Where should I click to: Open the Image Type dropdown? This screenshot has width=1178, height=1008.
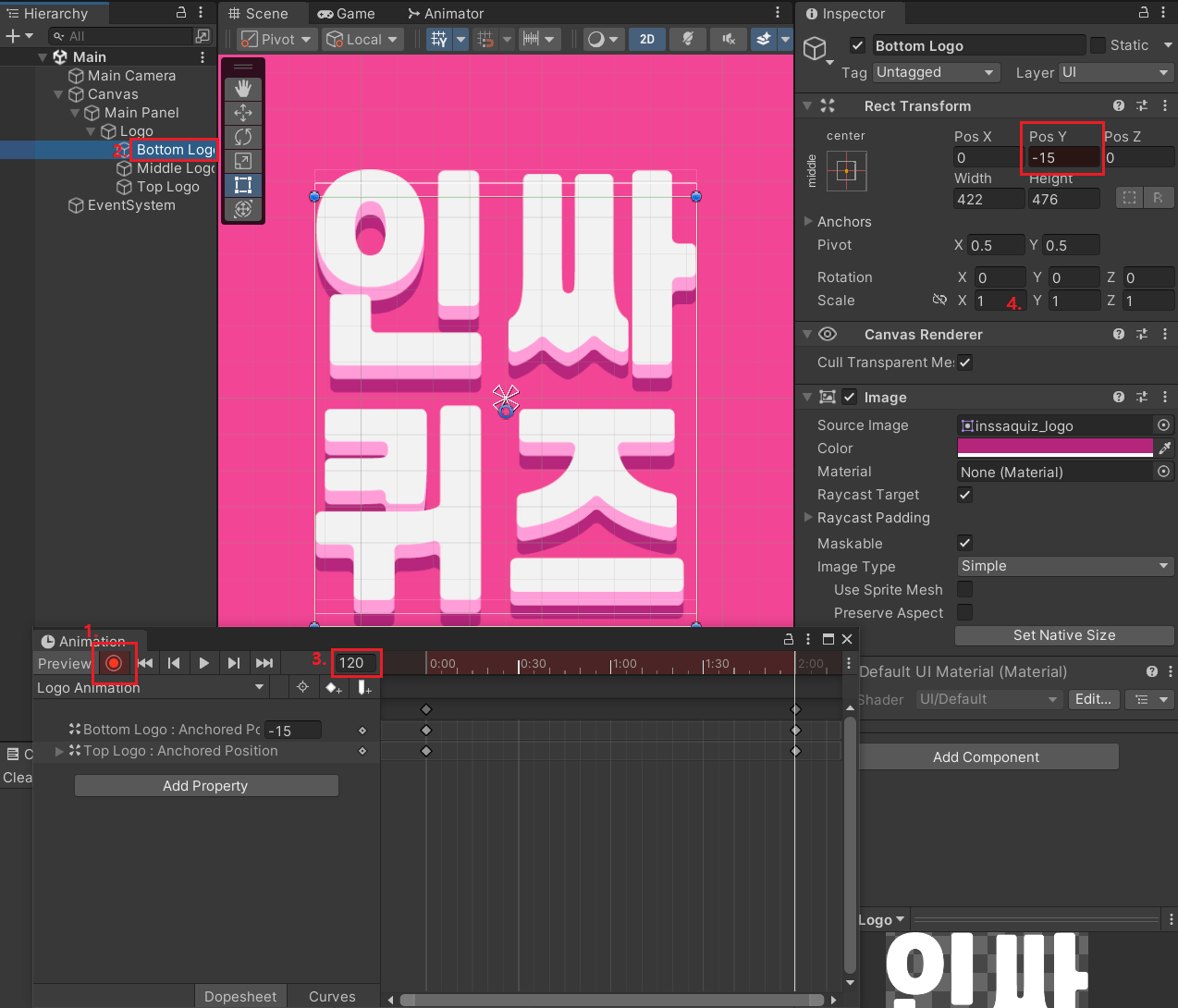click(x=1065, y=566)
